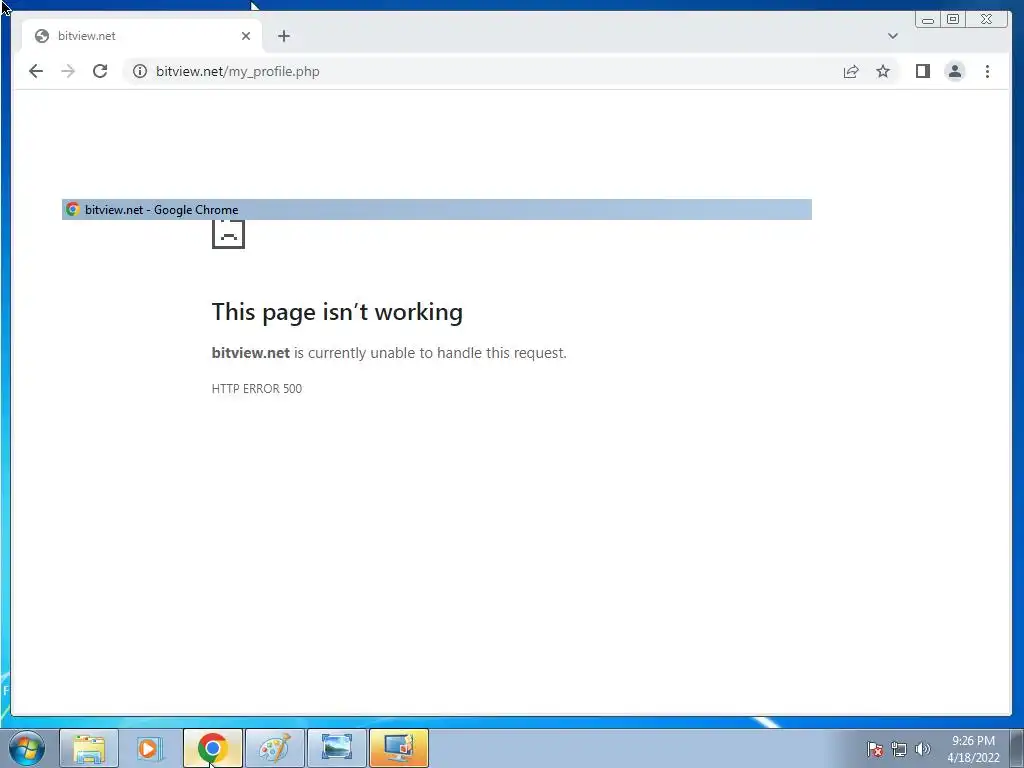This screenshot has height=768, width=1024.
Task: Click the bitview.net - Google Chrome tooltip
Action: (437, 210)
